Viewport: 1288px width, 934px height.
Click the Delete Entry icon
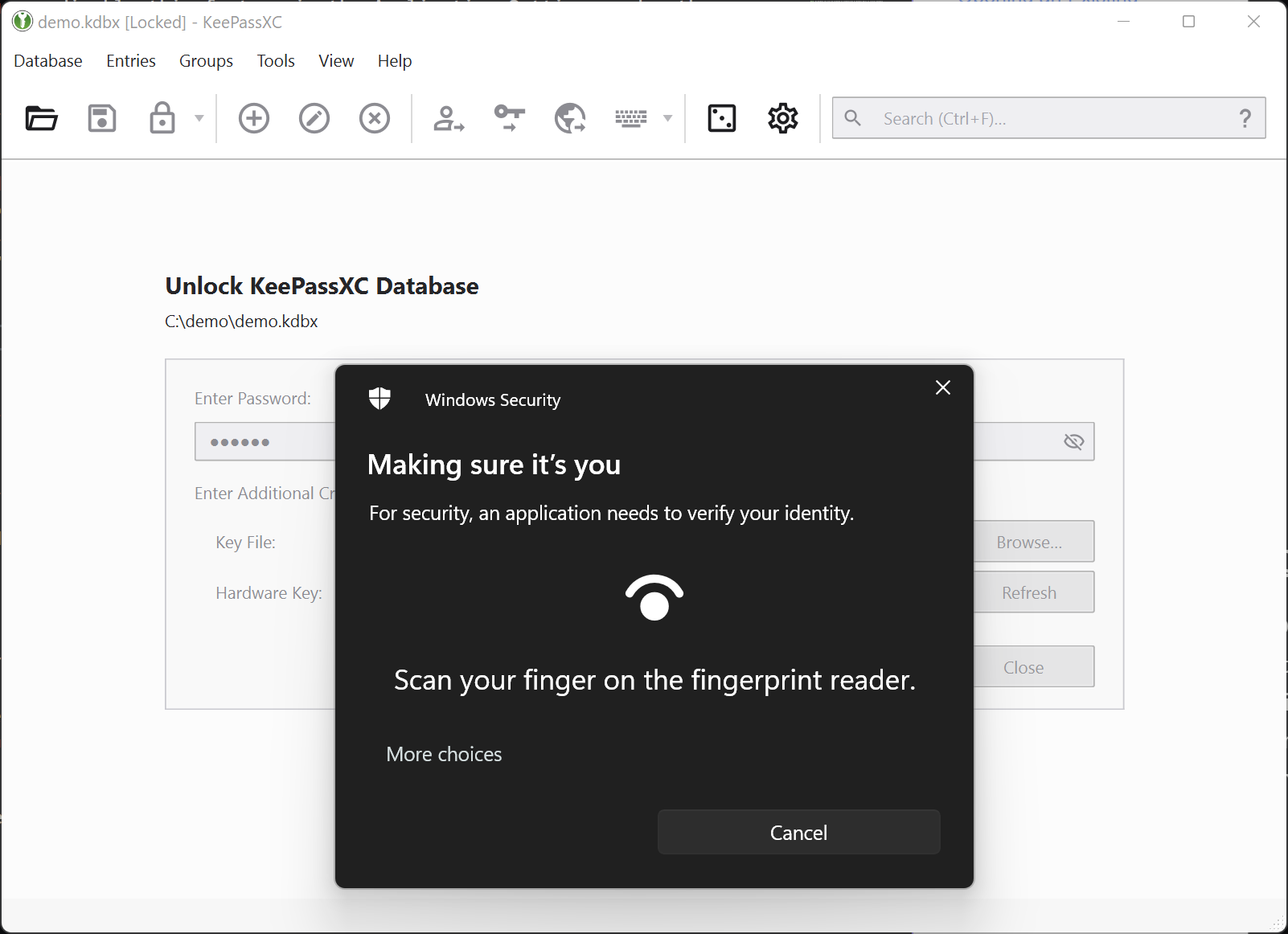[x=375, y=118]
